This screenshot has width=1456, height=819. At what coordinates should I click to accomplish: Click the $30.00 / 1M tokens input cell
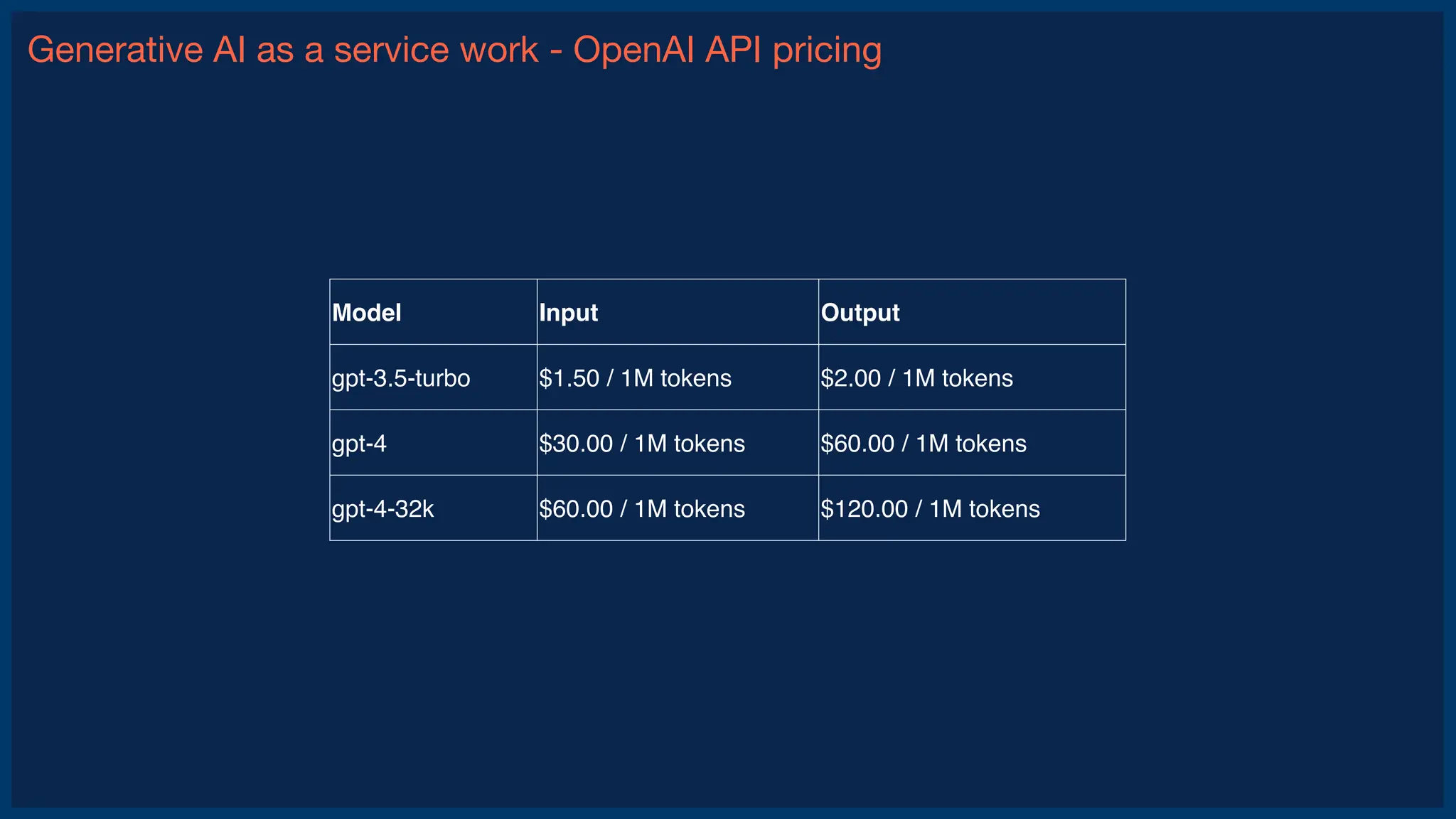tap(678, 443)
